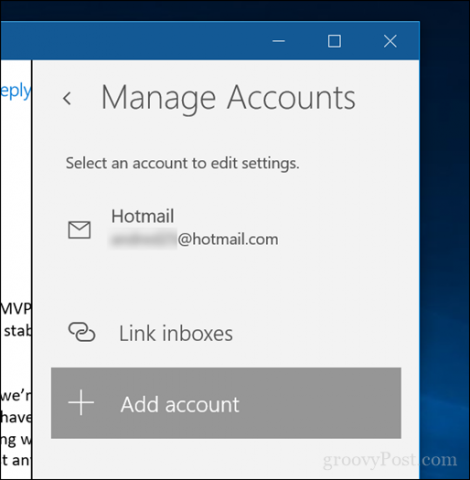Select the Hotmail account name
Screen dimensions: 470x480
pos(143,216)
